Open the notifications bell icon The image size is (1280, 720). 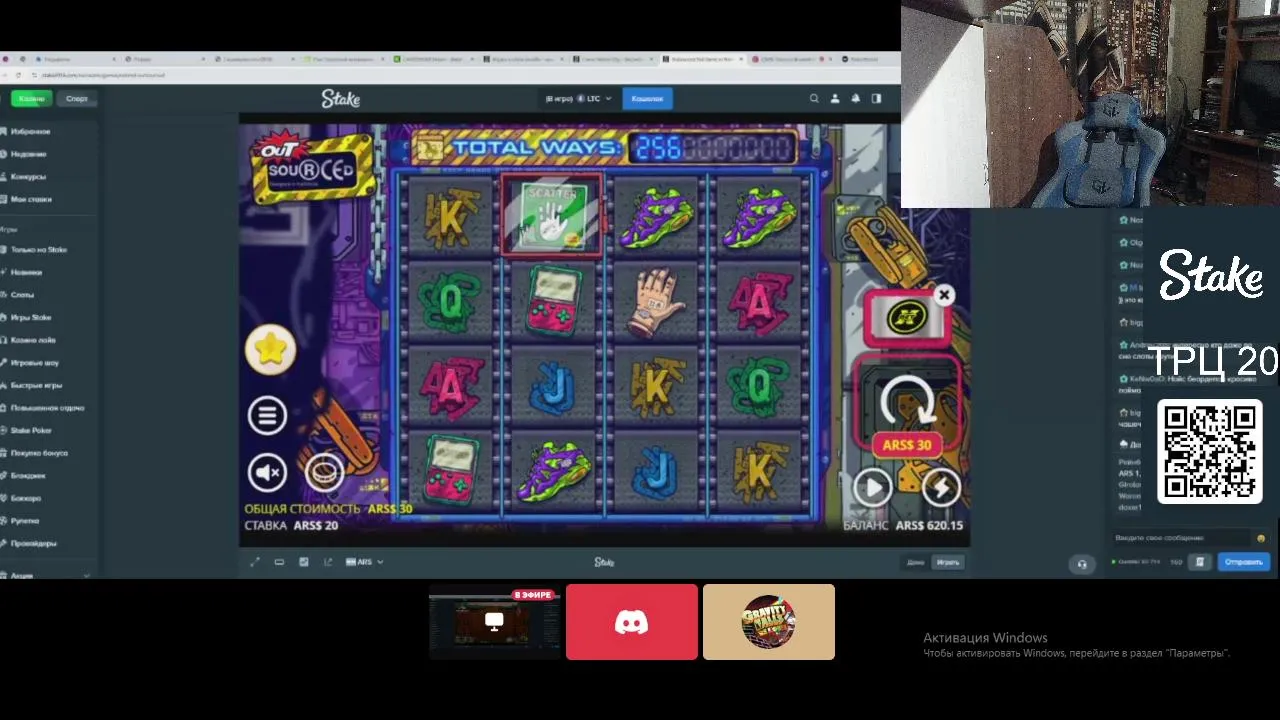click(x=855, y=99)
